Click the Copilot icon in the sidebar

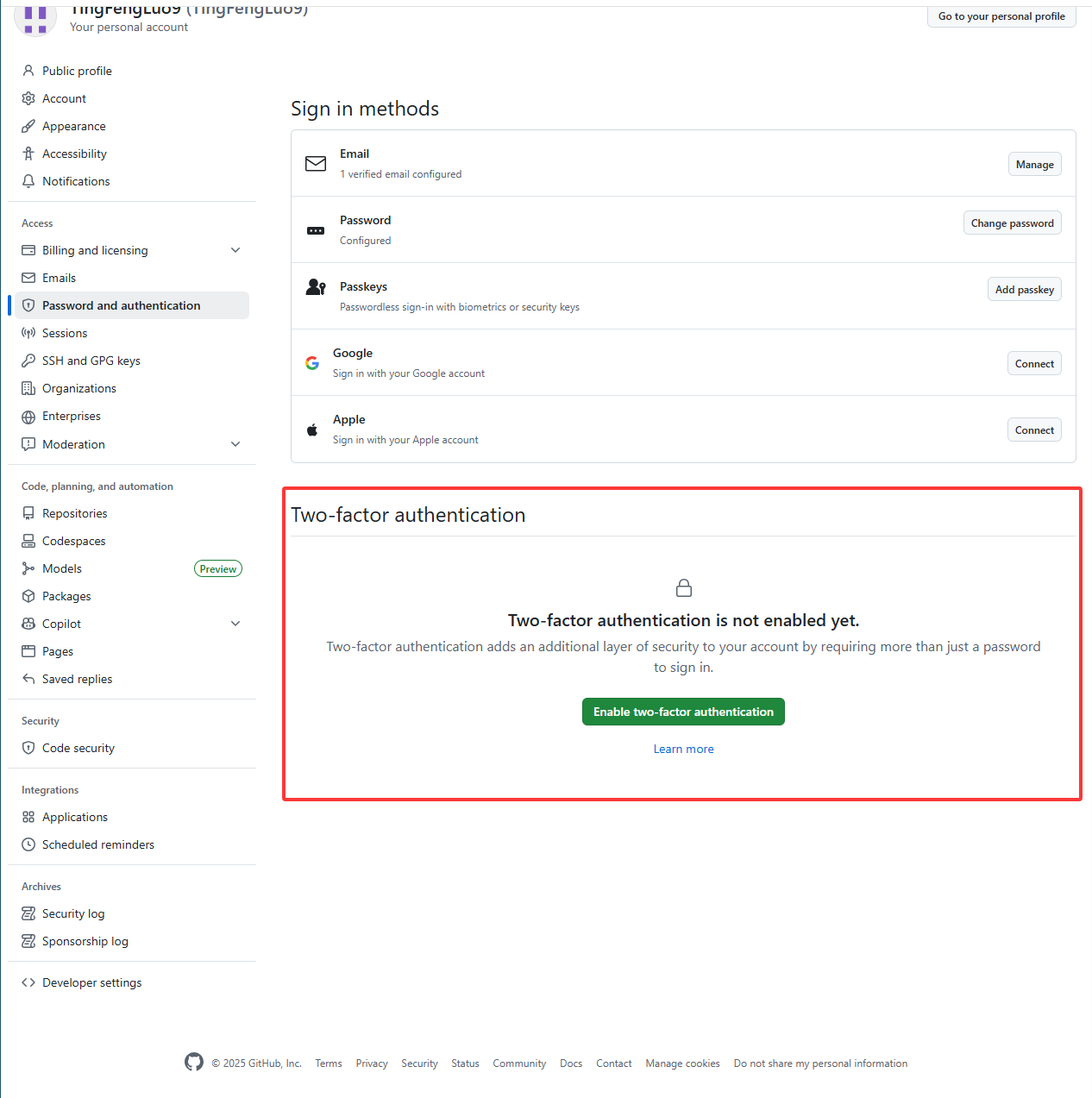coord(28,624)
